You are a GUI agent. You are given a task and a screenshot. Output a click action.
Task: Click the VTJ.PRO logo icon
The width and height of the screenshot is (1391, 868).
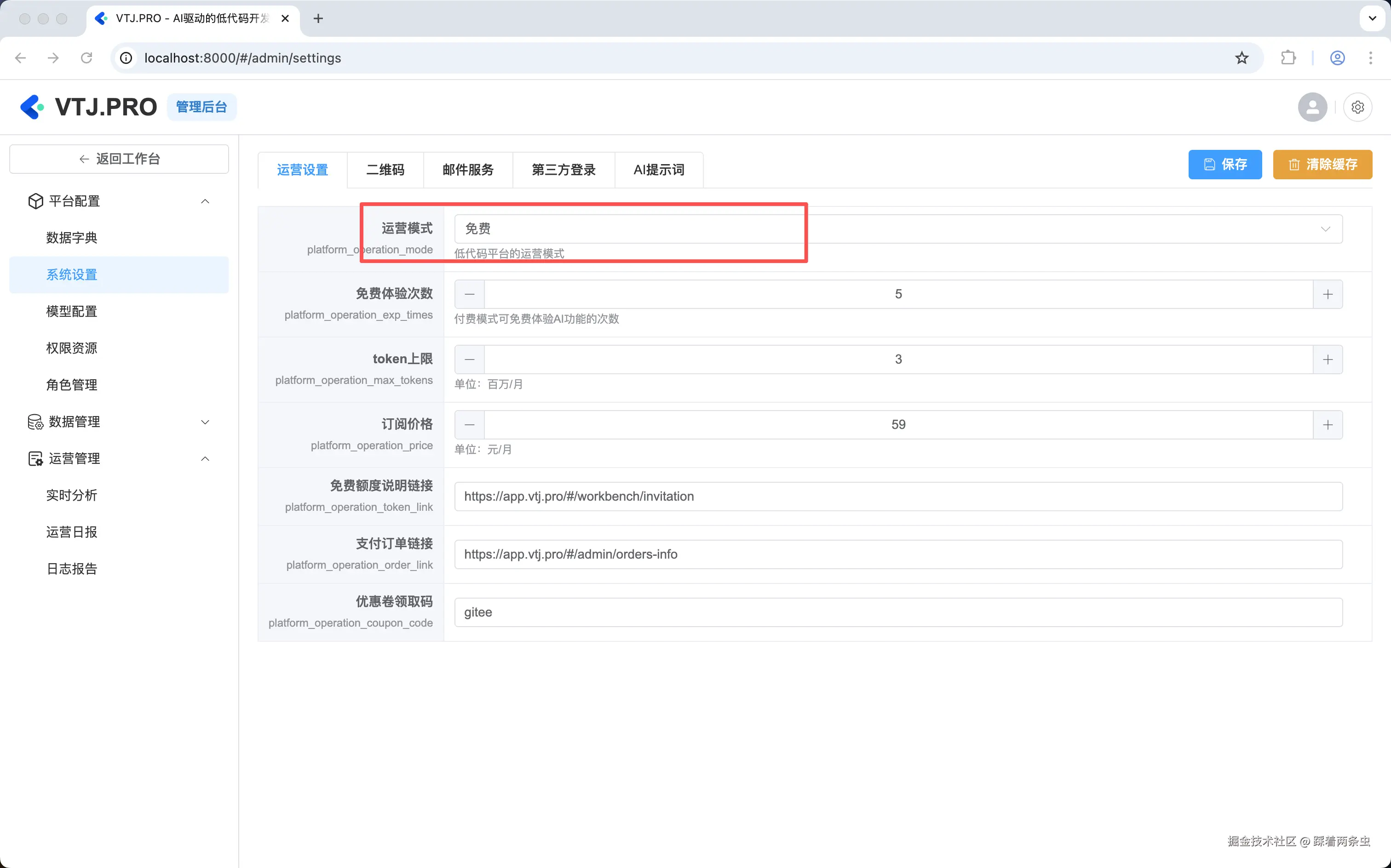[x=32, y=107]
